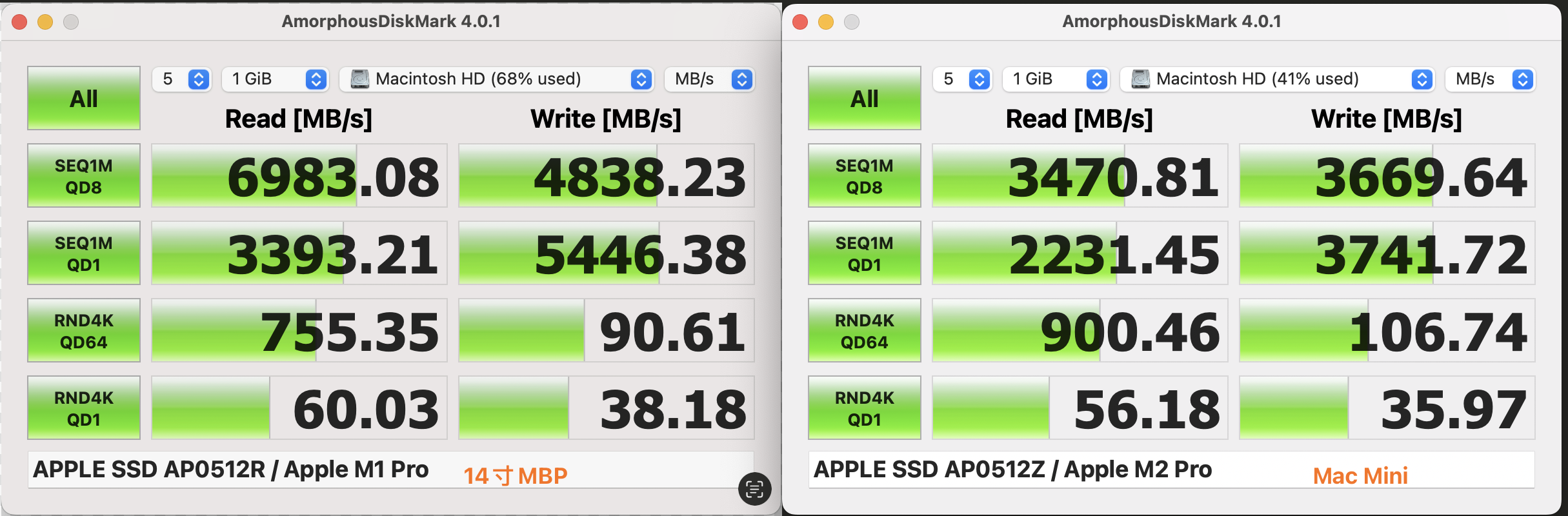
Task: Click the APPLE SSD AP0512Z / Apple M2 Pro text field
Action: point(1172,470)
